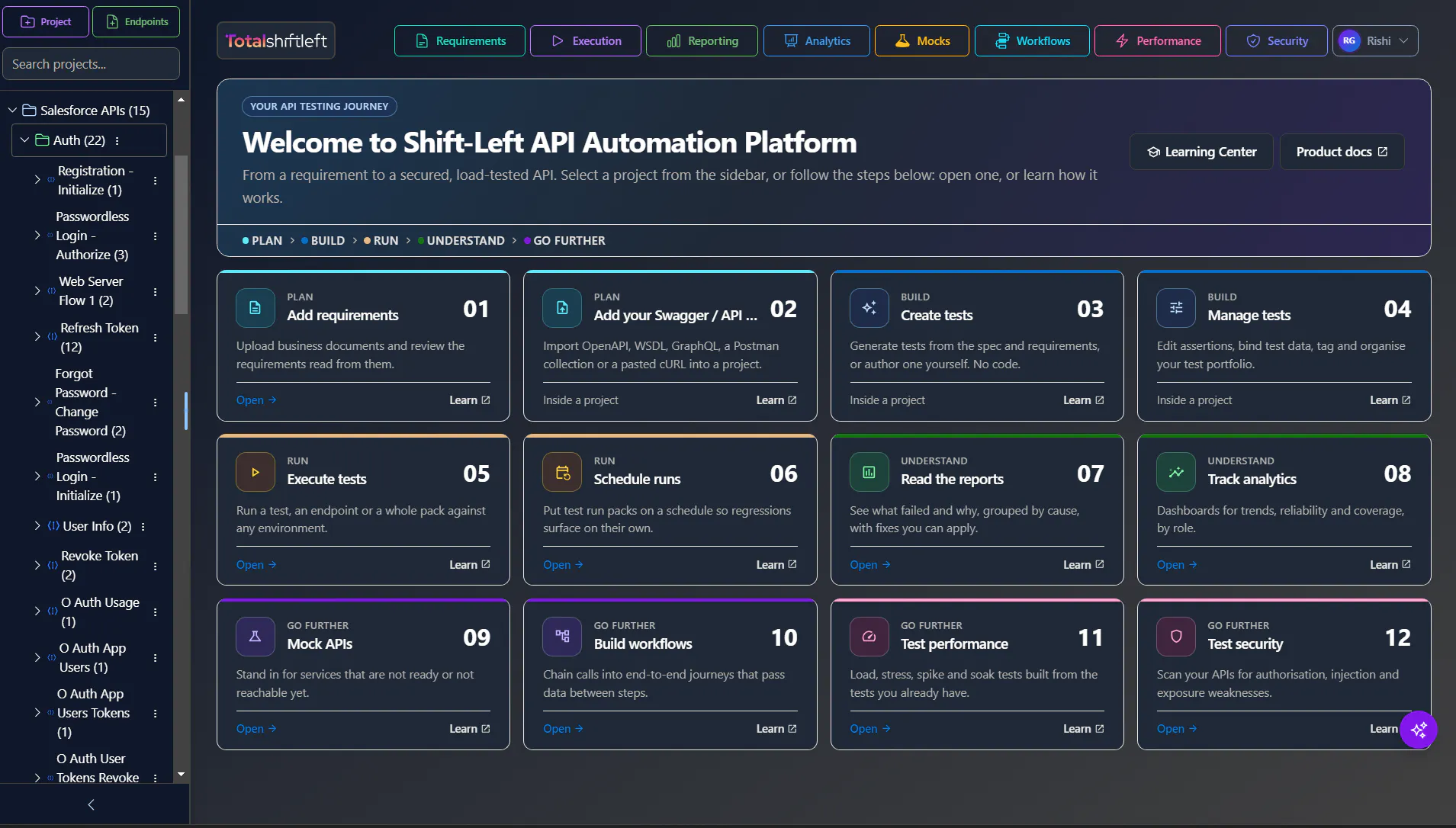
Task: Click the Learning Center button
Action: click(x=1201, y=152)
